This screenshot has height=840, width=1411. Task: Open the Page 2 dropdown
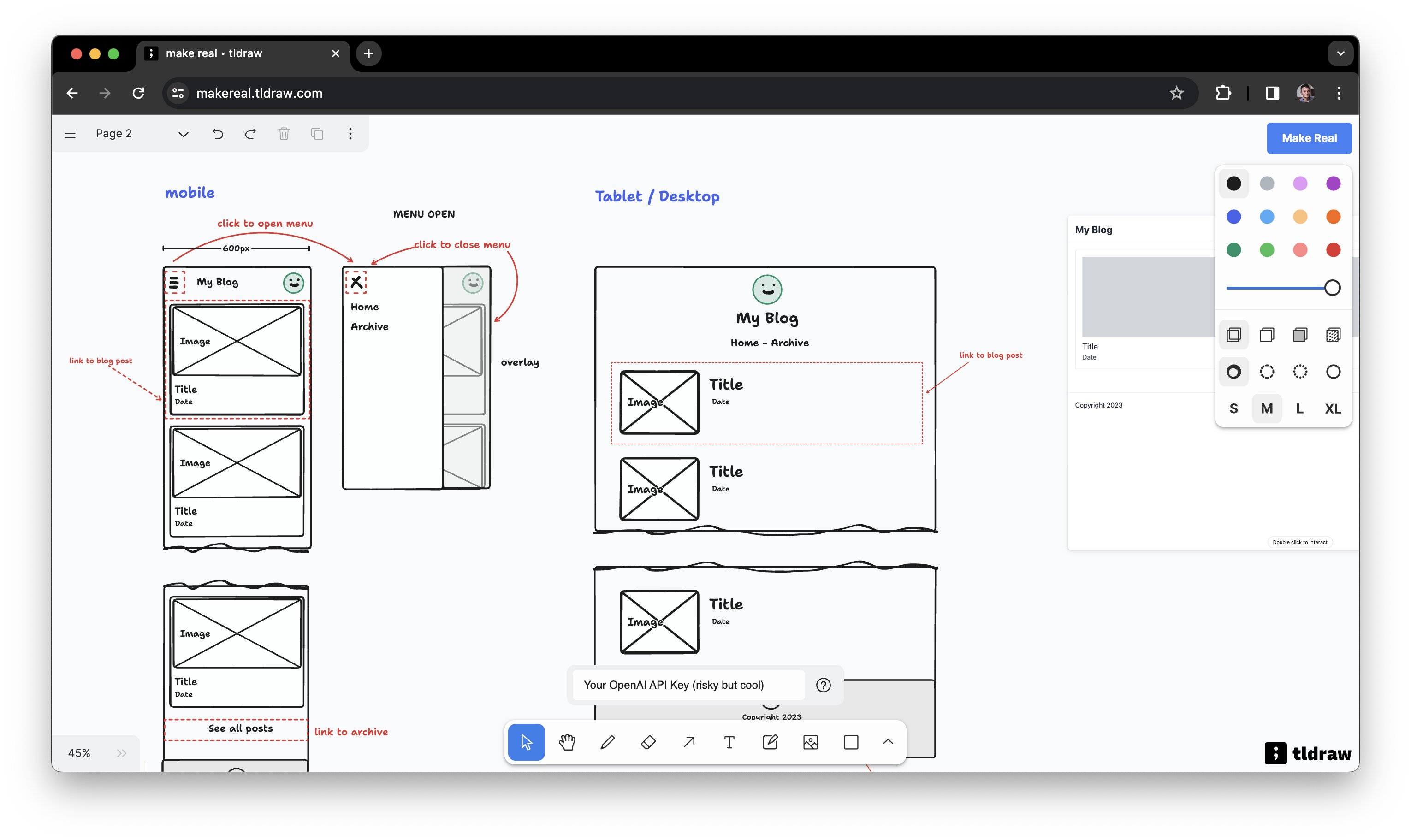pos(140,134)
